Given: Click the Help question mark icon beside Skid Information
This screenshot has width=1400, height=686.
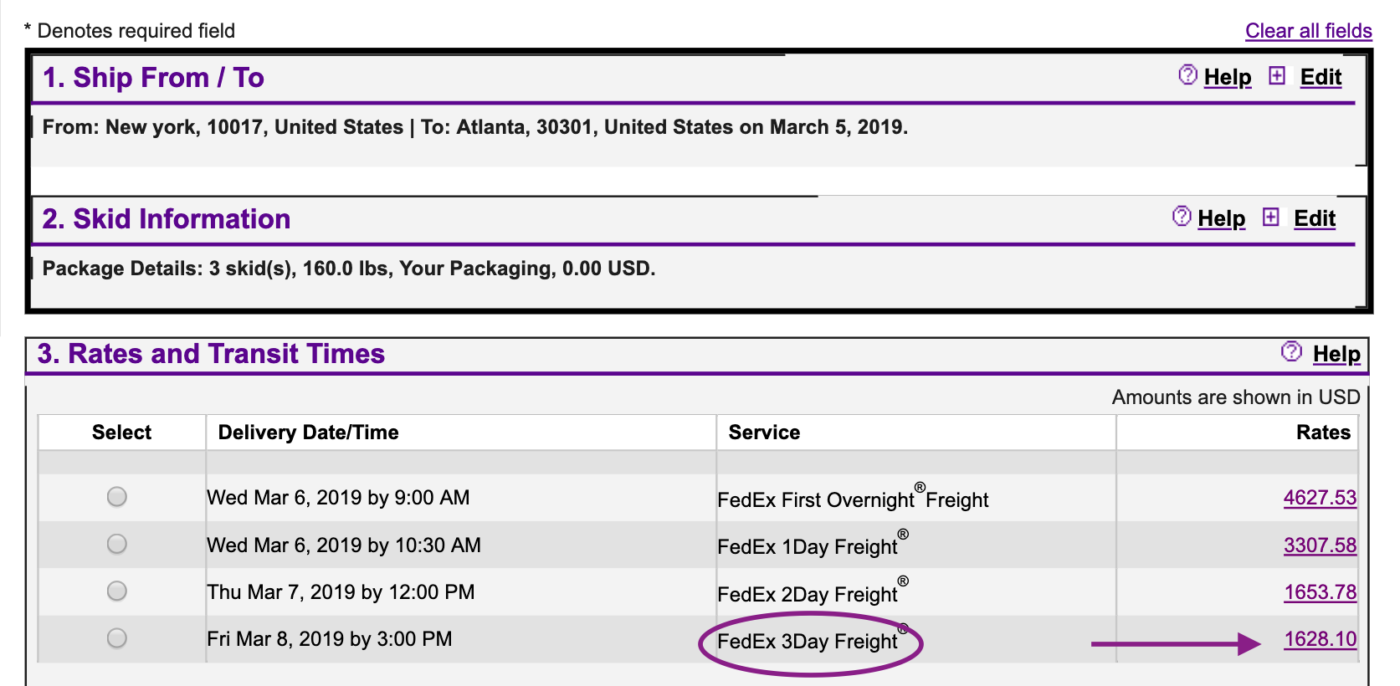Looking at the screenshot, I should coord(1180,218).
